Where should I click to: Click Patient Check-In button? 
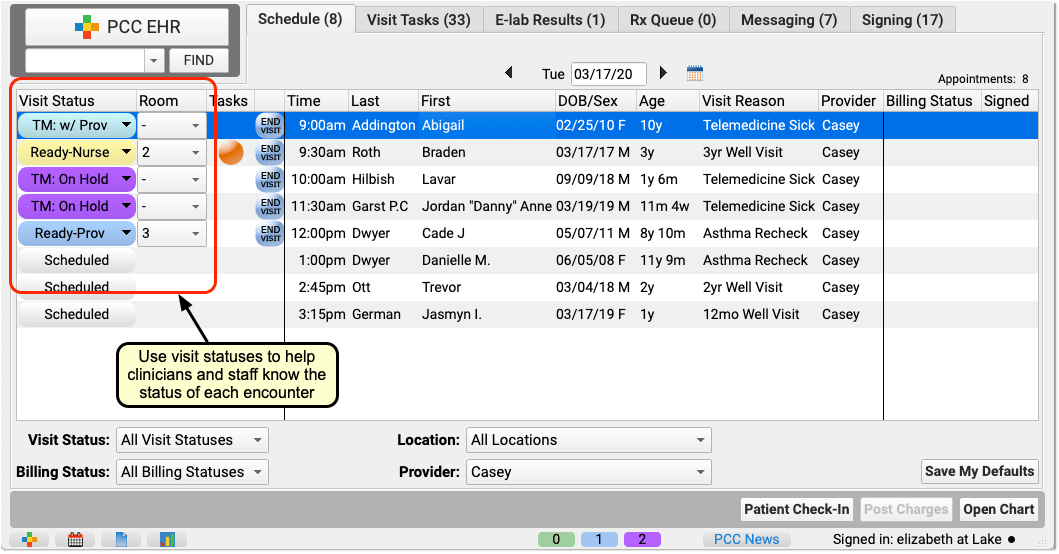click(x=797, y=509)
